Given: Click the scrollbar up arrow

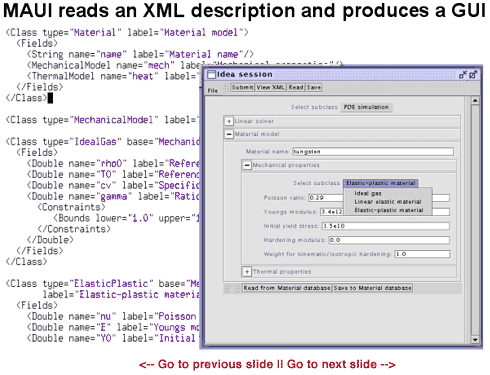Looking at the screenshot, I should 475,100.
